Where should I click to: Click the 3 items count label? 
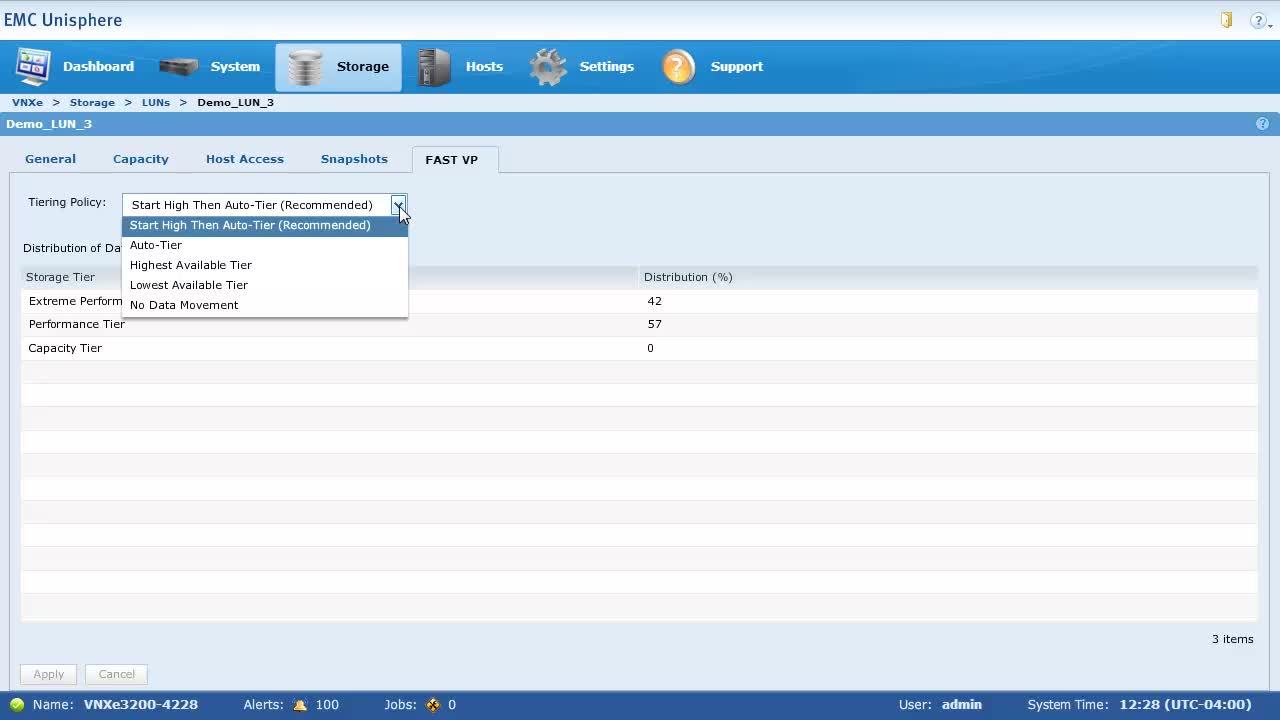1233,639
